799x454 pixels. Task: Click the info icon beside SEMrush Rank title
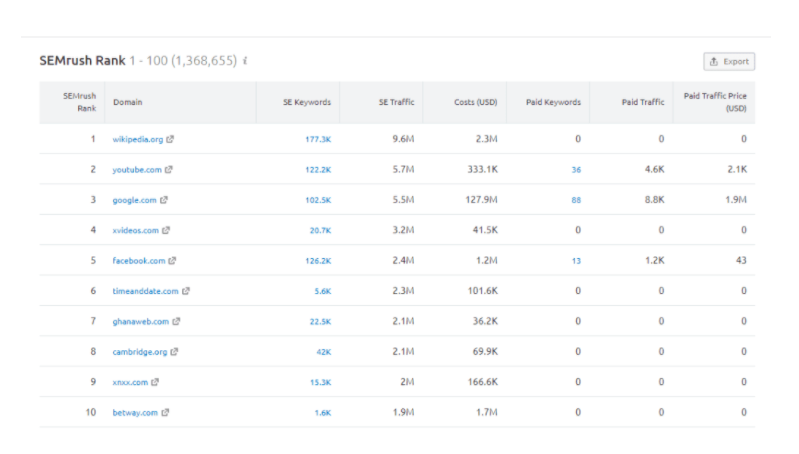(245, 61)
